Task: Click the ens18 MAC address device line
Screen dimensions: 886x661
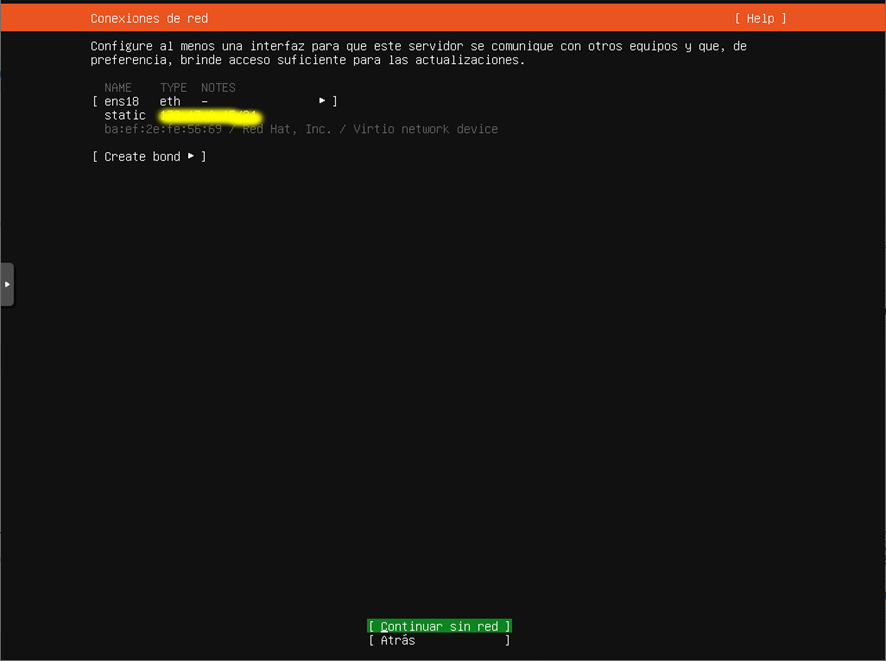Action: tap(301, 129)
